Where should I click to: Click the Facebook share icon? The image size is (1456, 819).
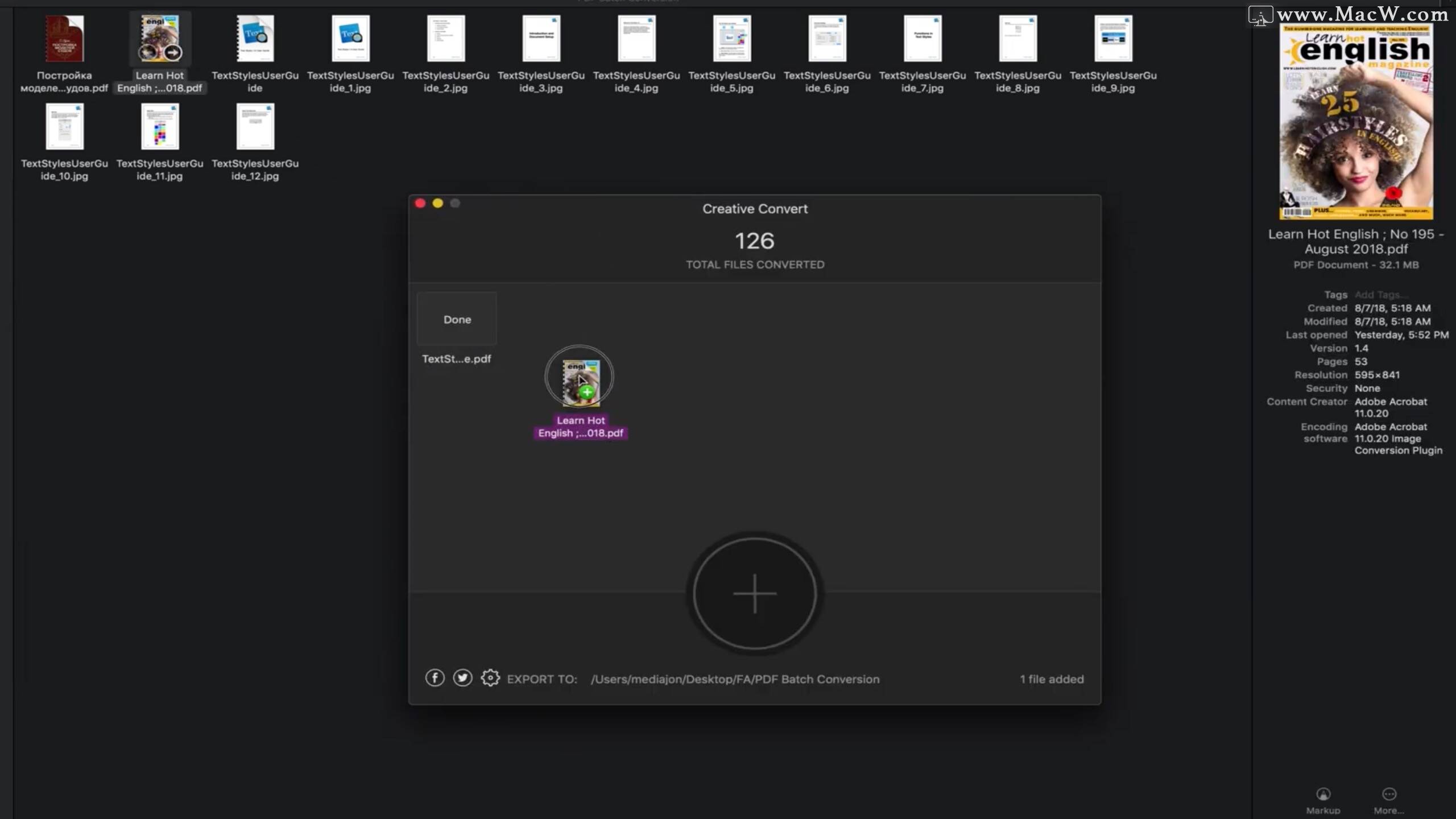point(435,678)
